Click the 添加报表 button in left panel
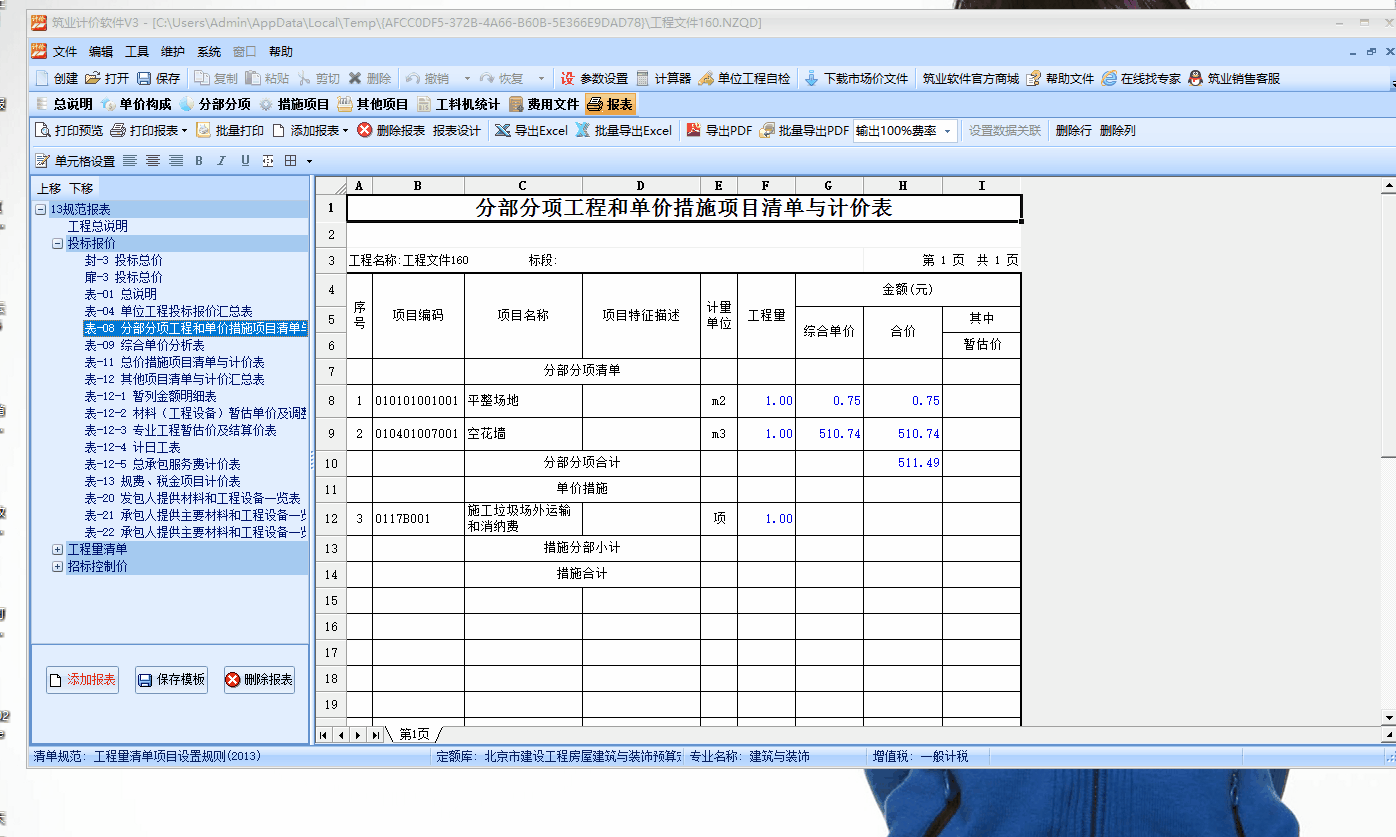 (x=82, y=680)
